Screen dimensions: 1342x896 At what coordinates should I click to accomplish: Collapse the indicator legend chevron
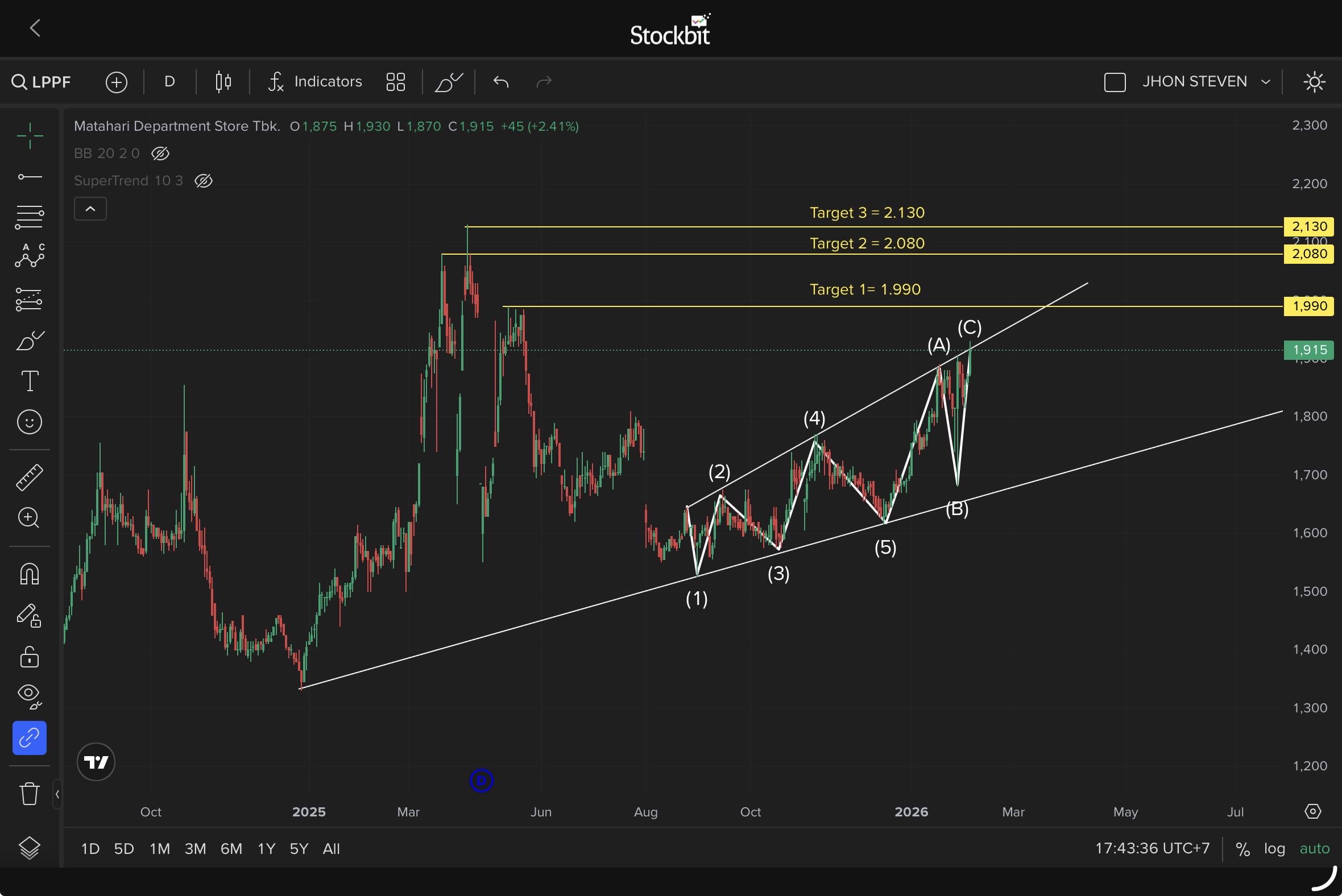click(x=90, y=209)
